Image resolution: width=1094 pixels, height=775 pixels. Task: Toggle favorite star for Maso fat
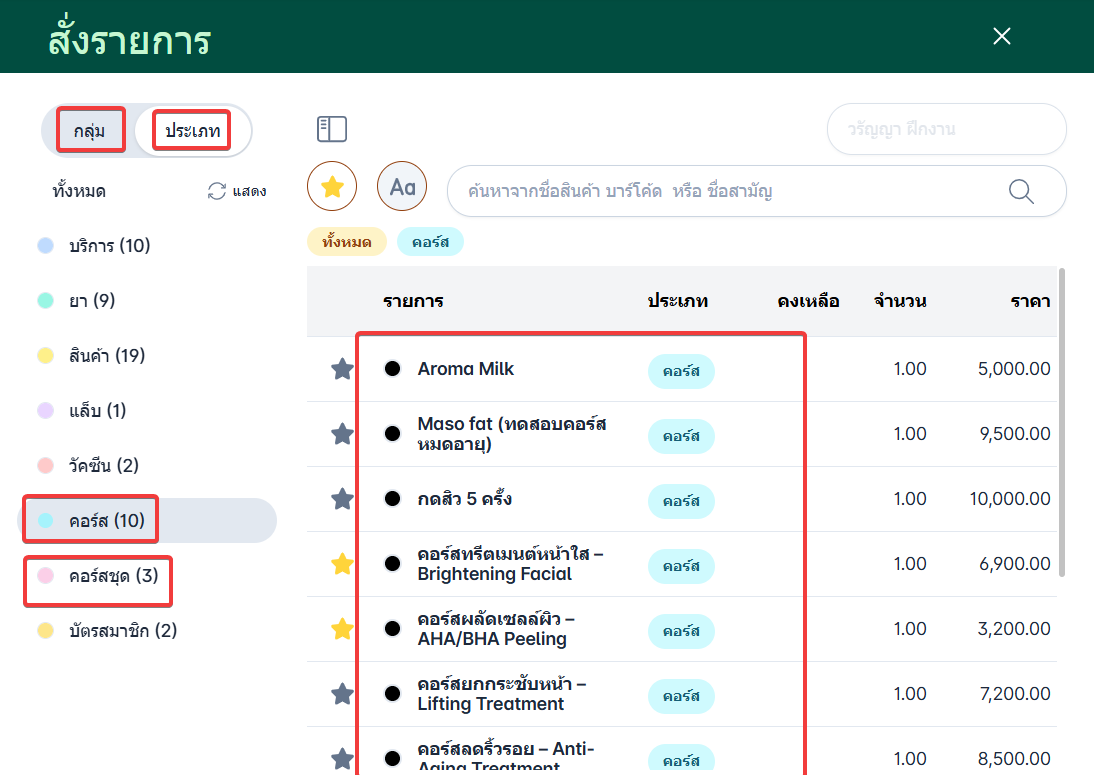[342, 434]
